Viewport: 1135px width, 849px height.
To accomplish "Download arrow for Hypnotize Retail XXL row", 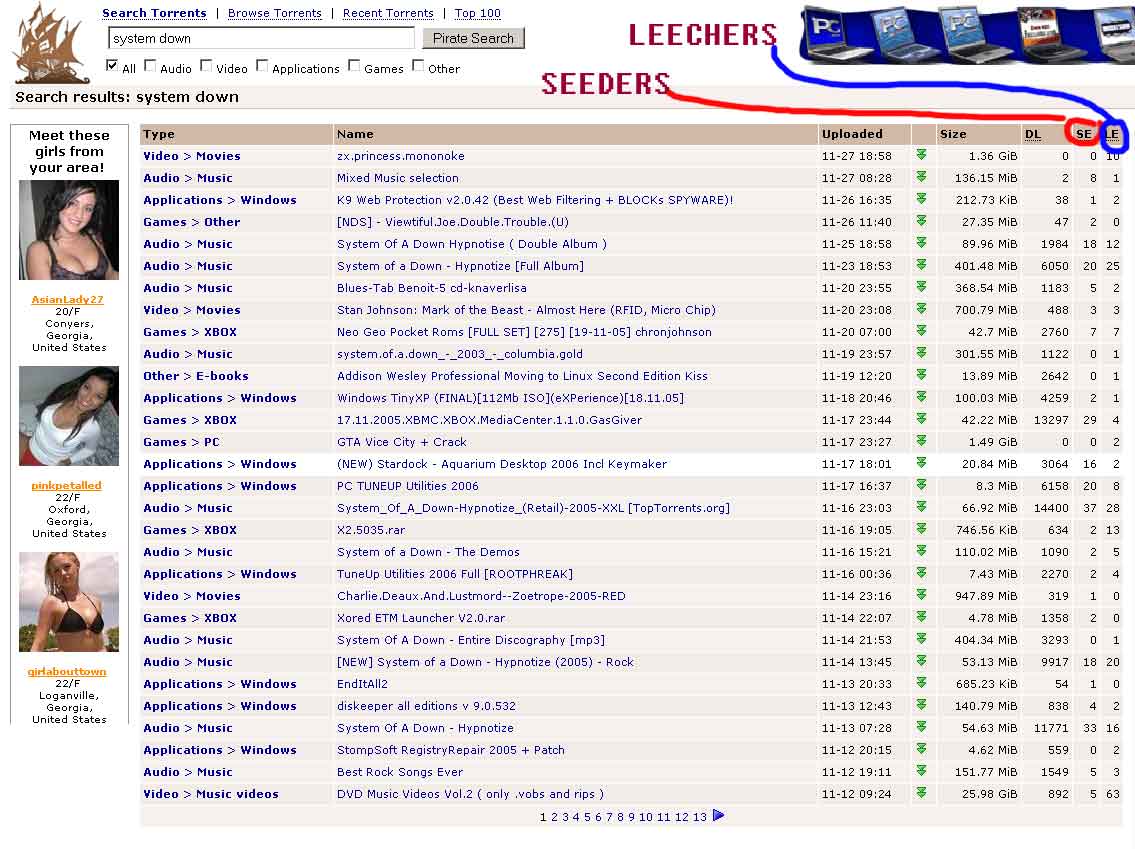I will [x=921, y=507].
